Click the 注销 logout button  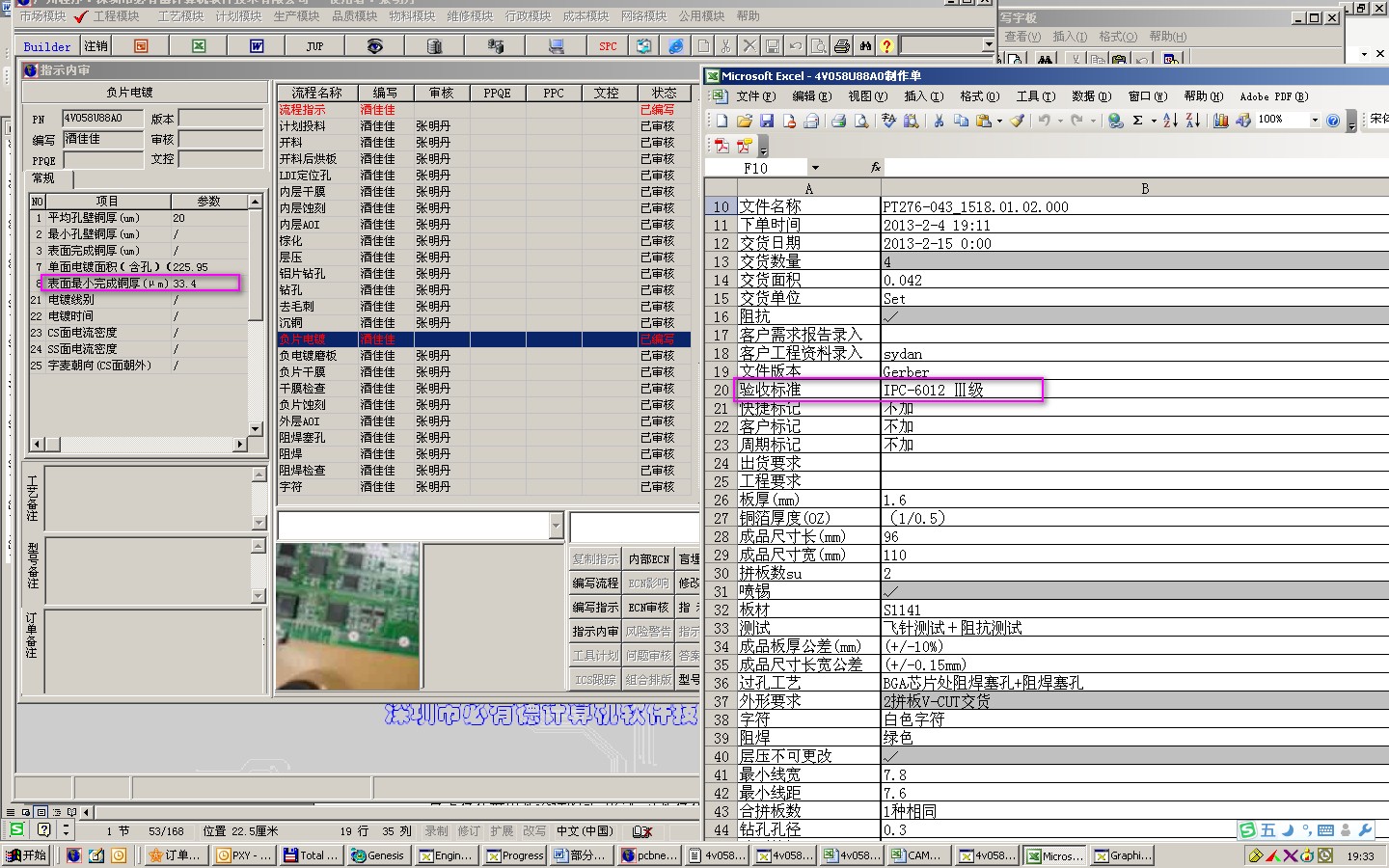[95, 46]
